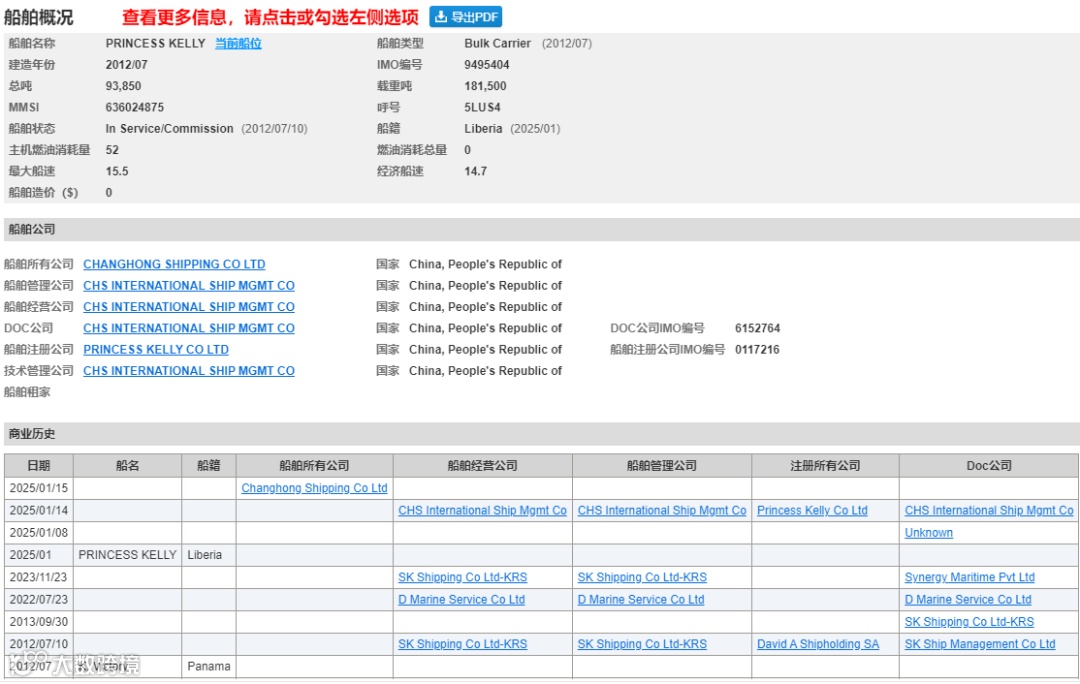Open CHS INTERNATIONAL link beside 船舶管理公司
1080x684 pixels.
189,285
